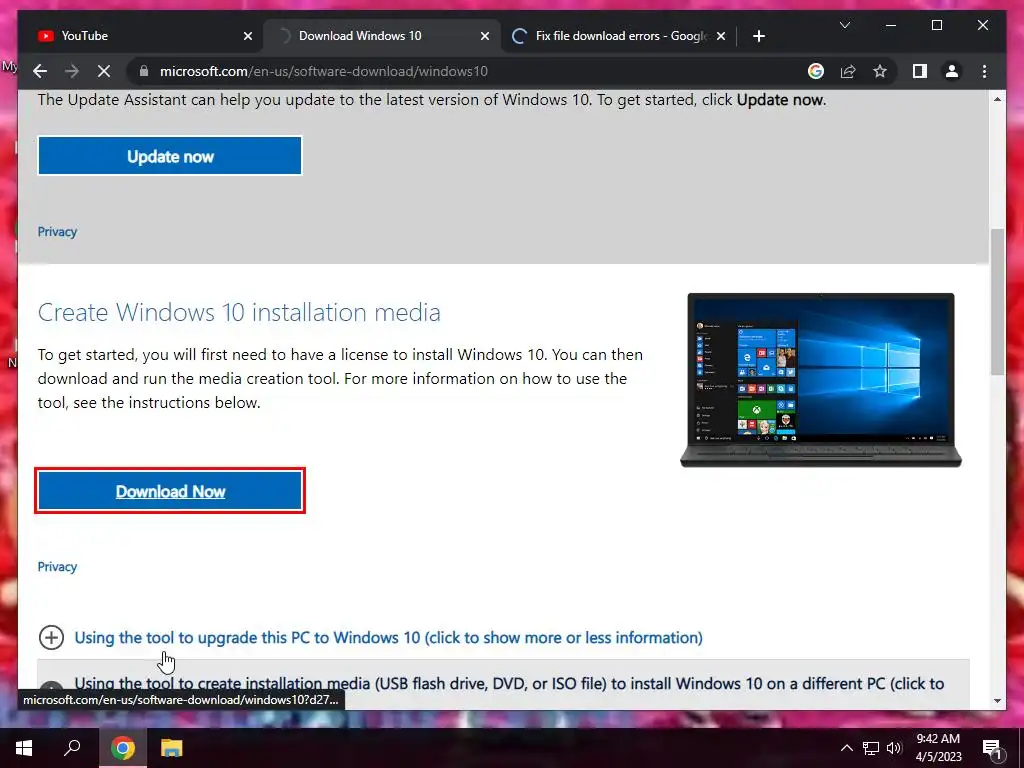Switch to the Download Windows 10 tab
The height and width of the screenshot is (768, 1024).
(x=382, y=36)
